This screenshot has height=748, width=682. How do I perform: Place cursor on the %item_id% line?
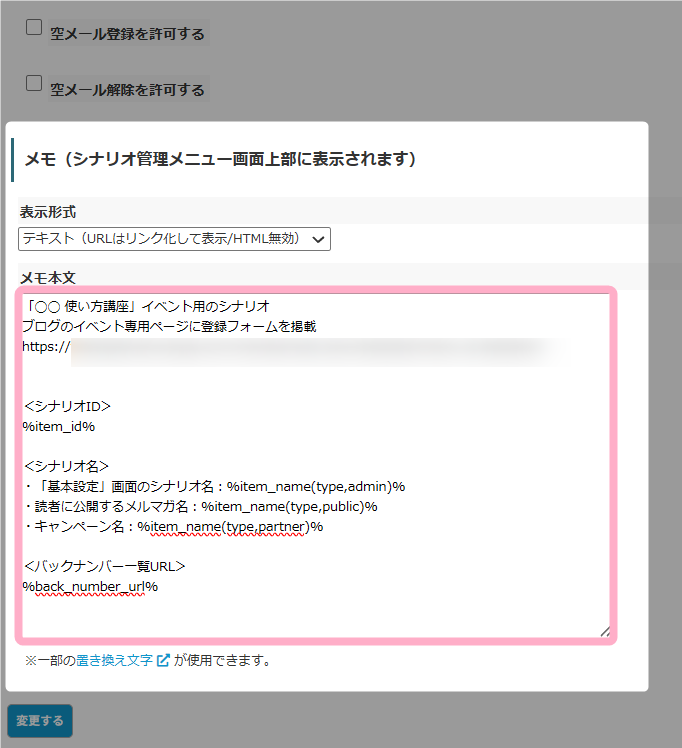coord(59,426)
